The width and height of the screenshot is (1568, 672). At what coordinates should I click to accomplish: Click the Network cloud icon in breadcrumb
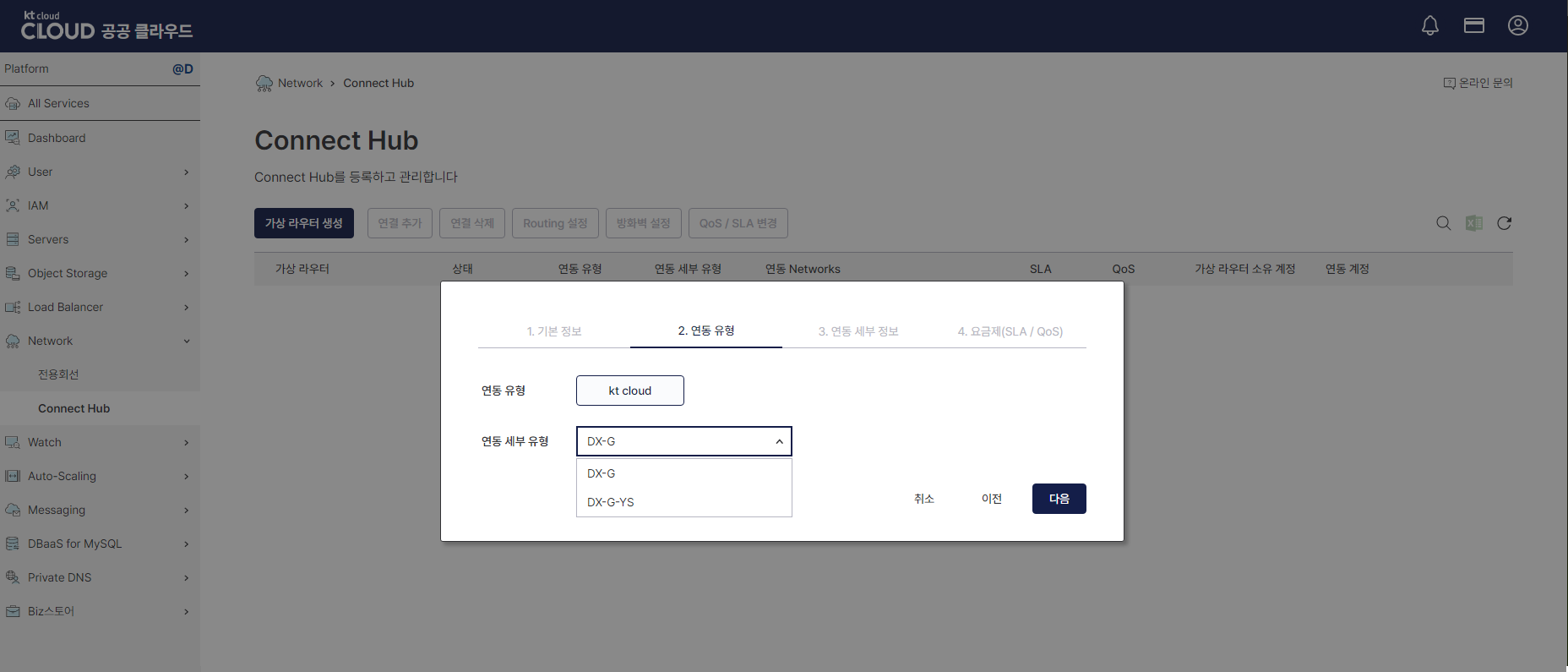pos(264,83)
